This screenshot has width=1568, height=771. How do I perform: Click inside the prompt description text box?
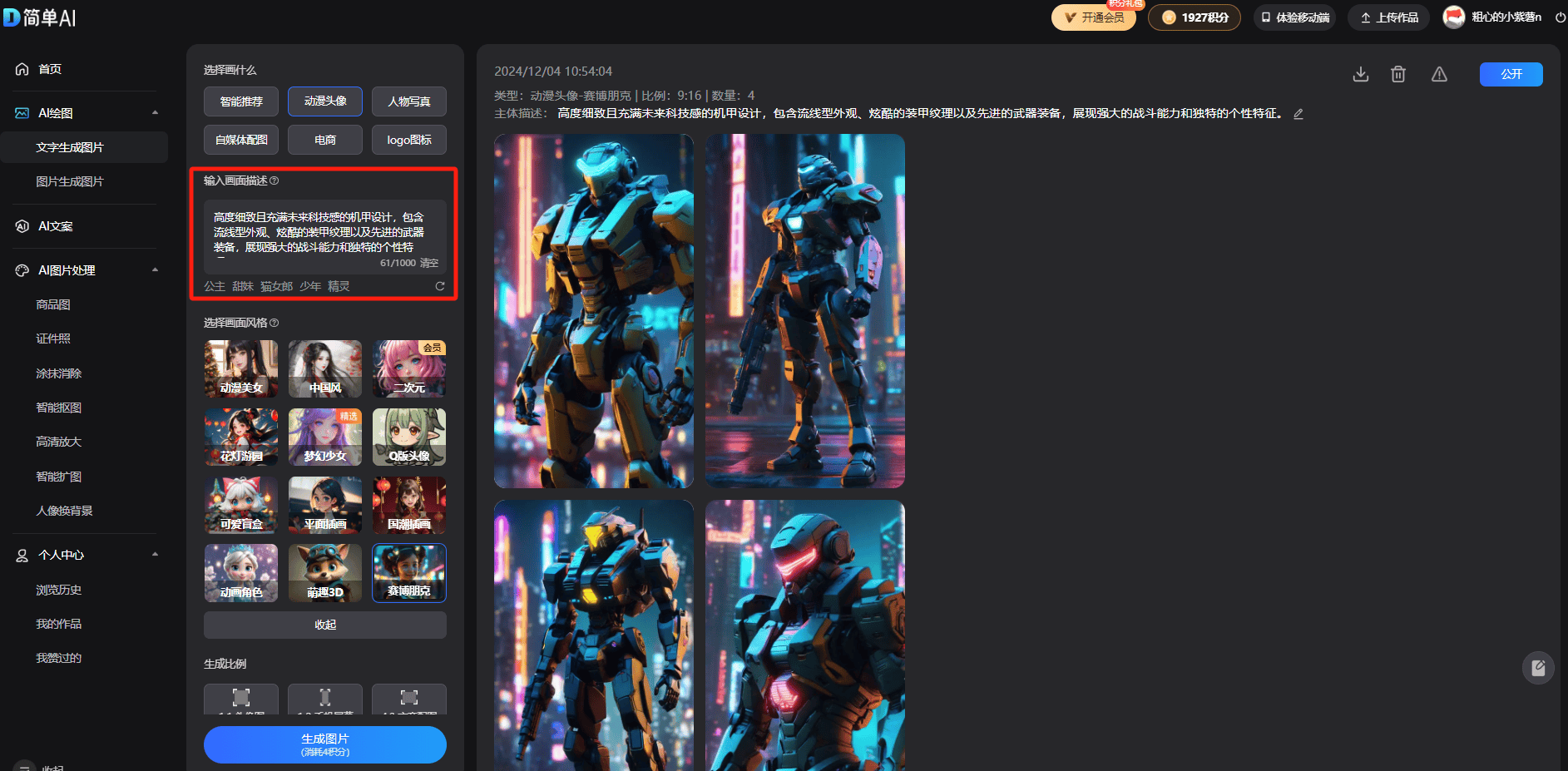(324, 231)
